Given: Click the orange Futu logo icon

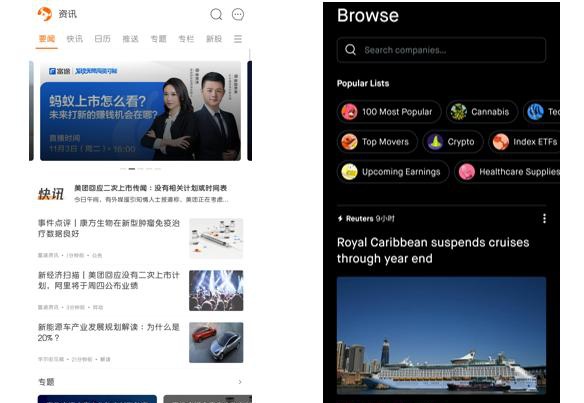Looking at the screenshot, I should 45,14.
